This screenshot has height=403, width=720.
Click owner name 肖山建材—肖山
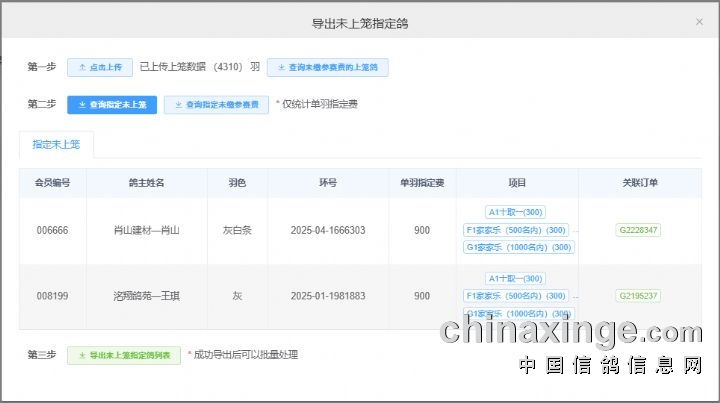click(147, 230)
